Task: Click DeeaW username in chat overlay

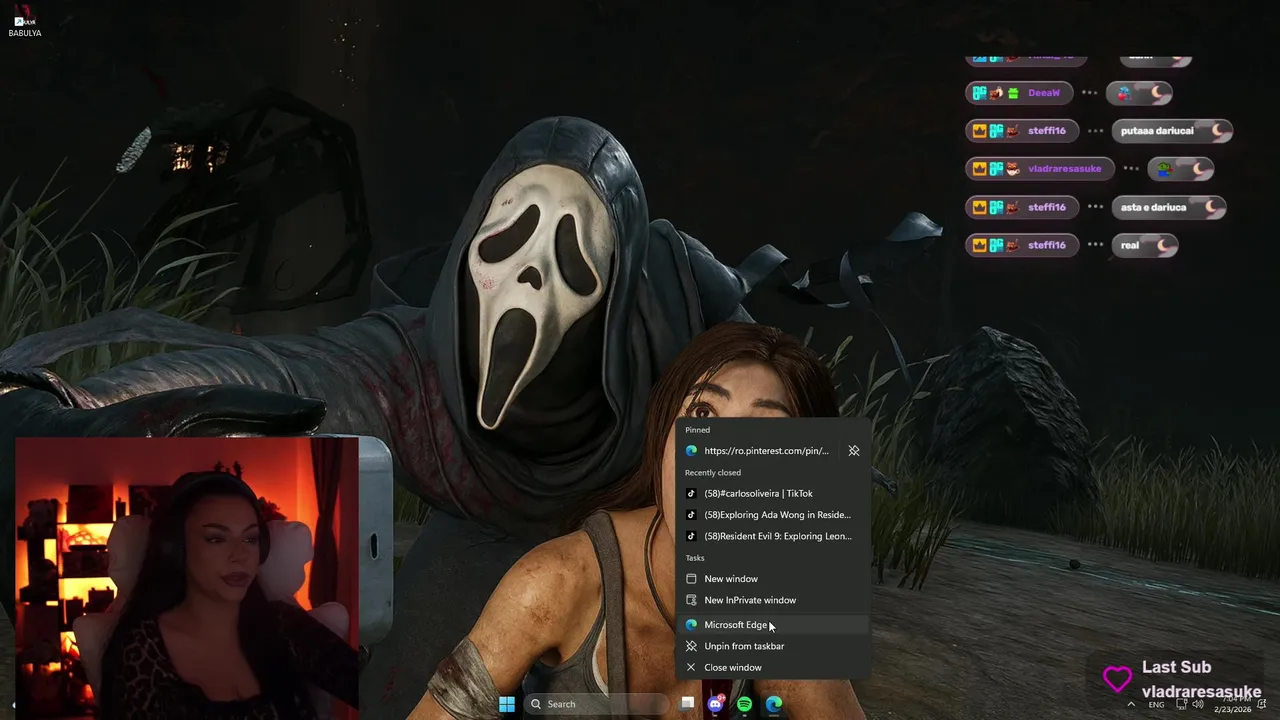Action: (x=1043, y=93)
